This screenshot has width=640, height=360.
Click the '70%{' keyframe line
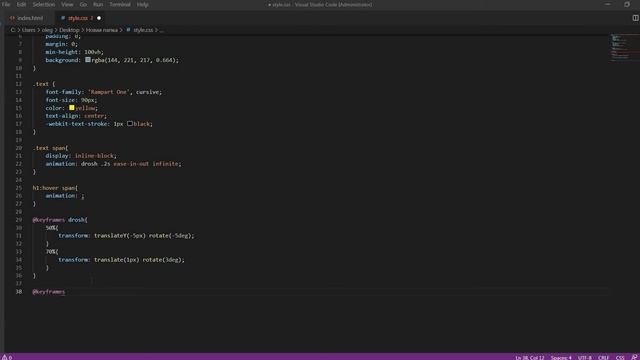coord(52,251)
